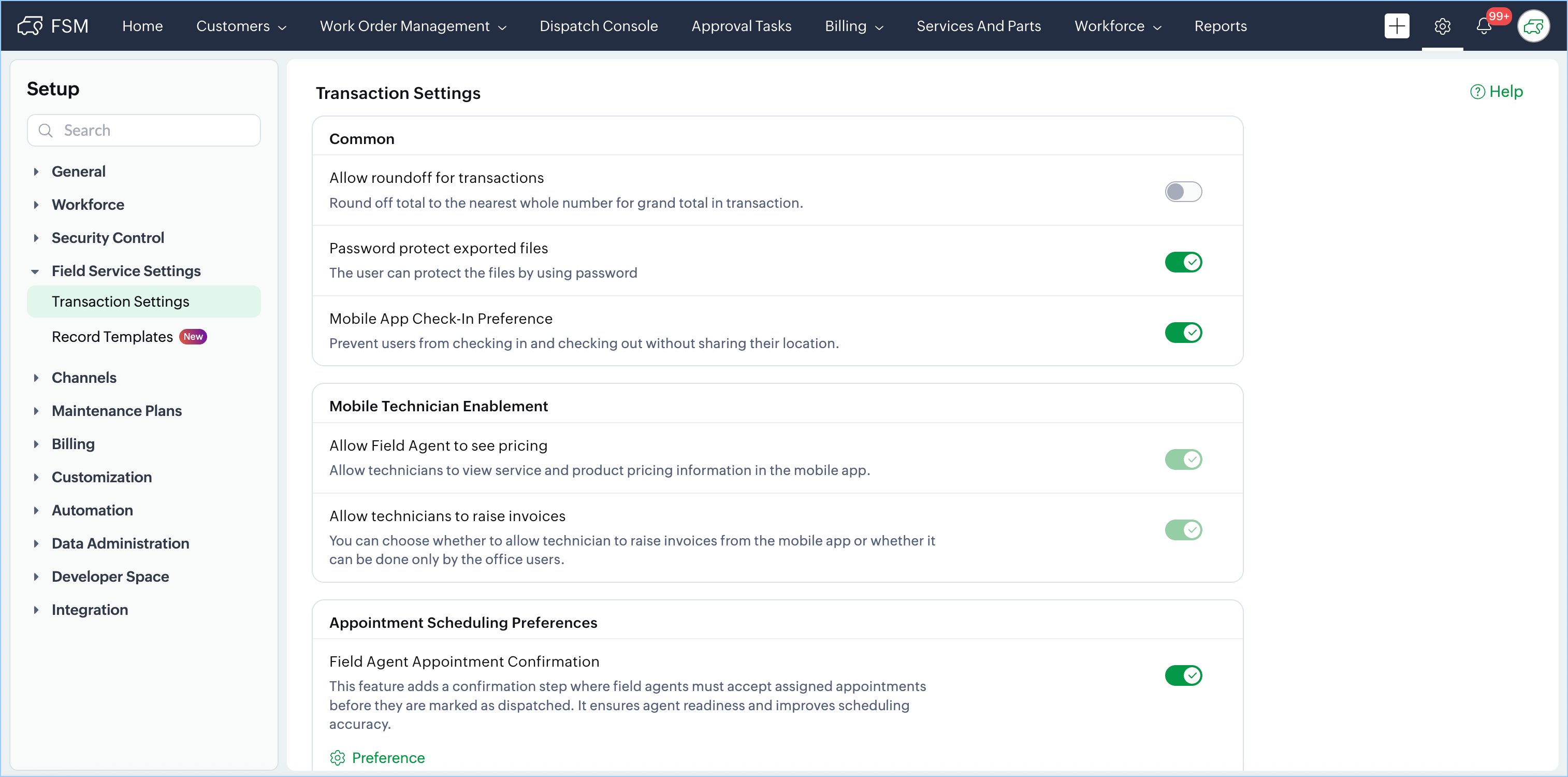This screenshot has width=1568, height=777.
Task: Click the Help question mark icon
Action: (x=1477, y=91)
